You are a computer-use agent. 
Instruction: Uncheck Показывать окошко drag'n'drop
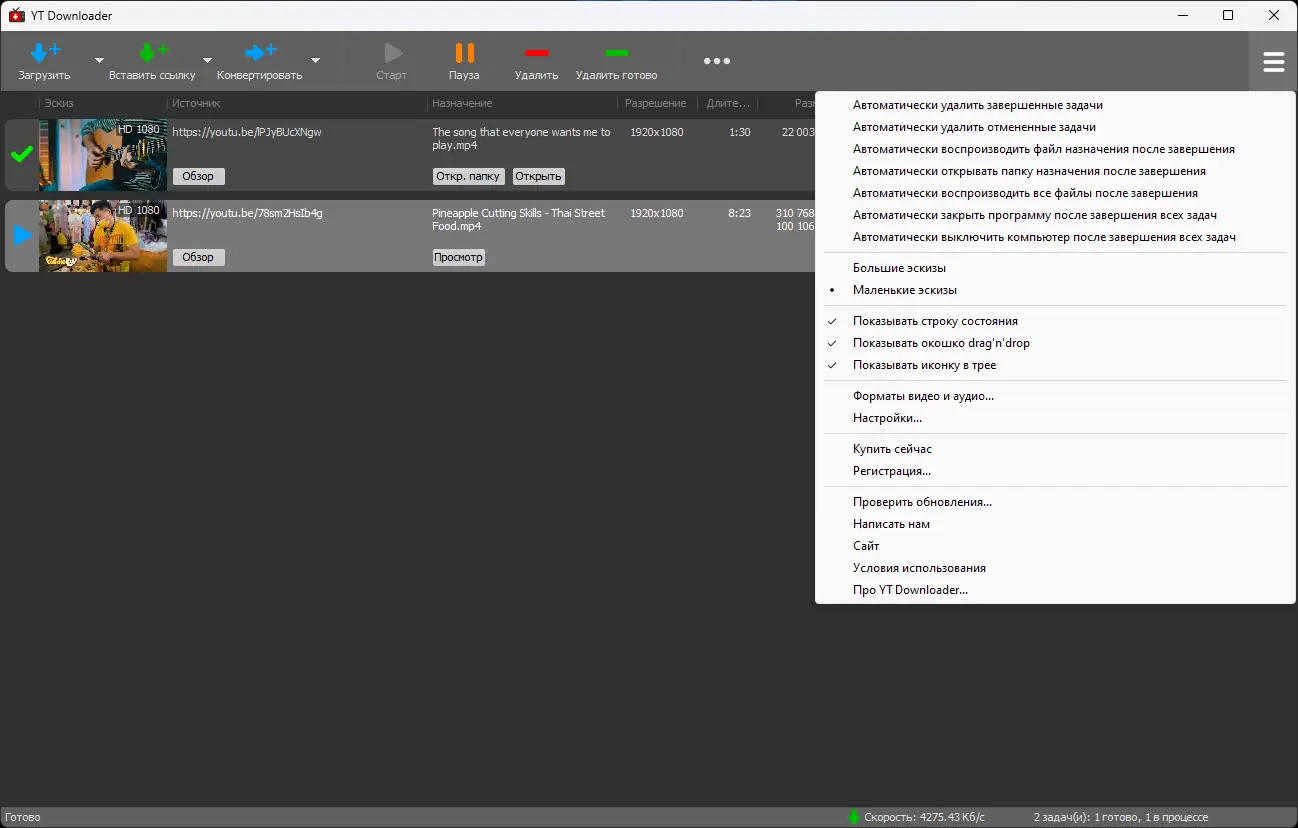point(1055,343)
